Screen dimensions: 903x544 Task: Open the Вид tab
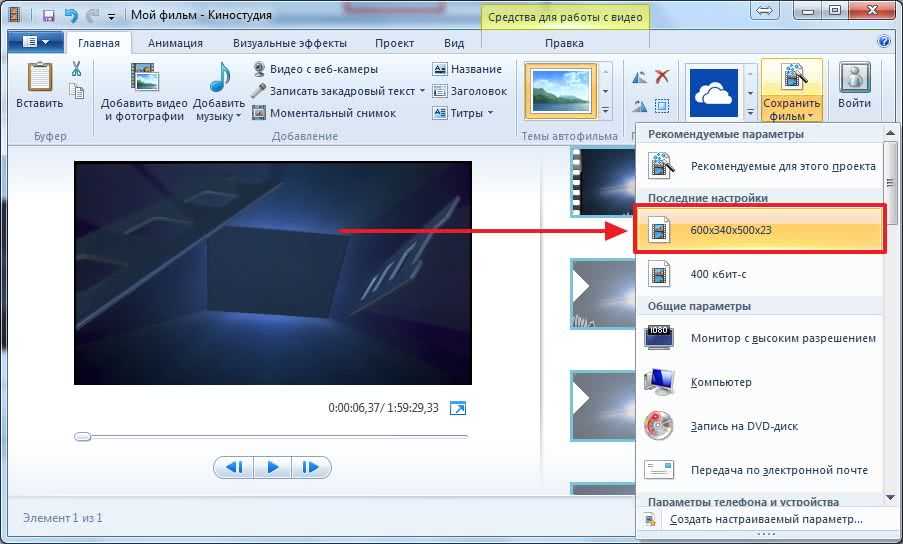(x=454, y=43)
